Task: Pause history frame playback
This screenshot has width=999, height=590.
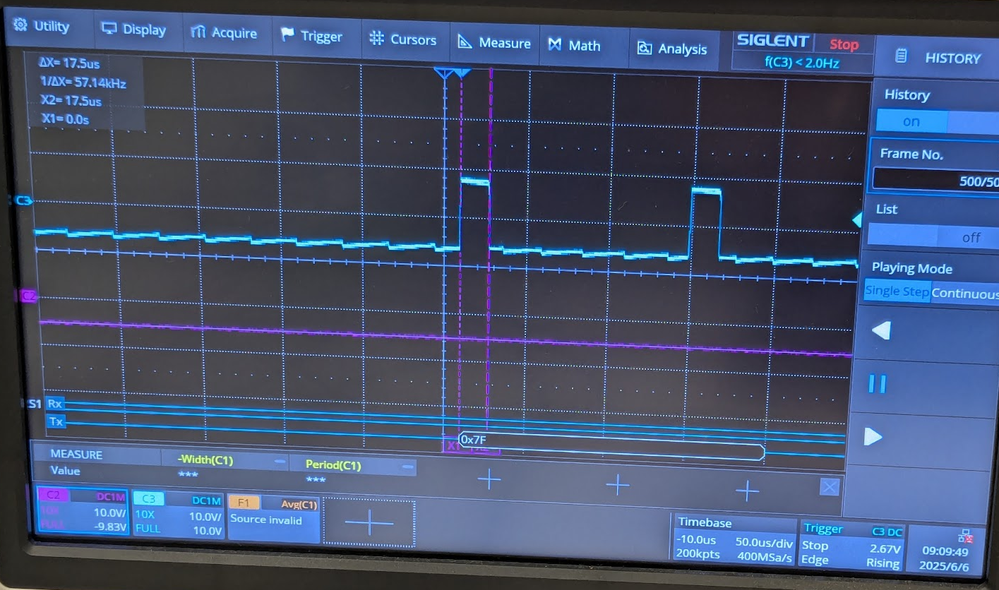Action: (877, 384)
